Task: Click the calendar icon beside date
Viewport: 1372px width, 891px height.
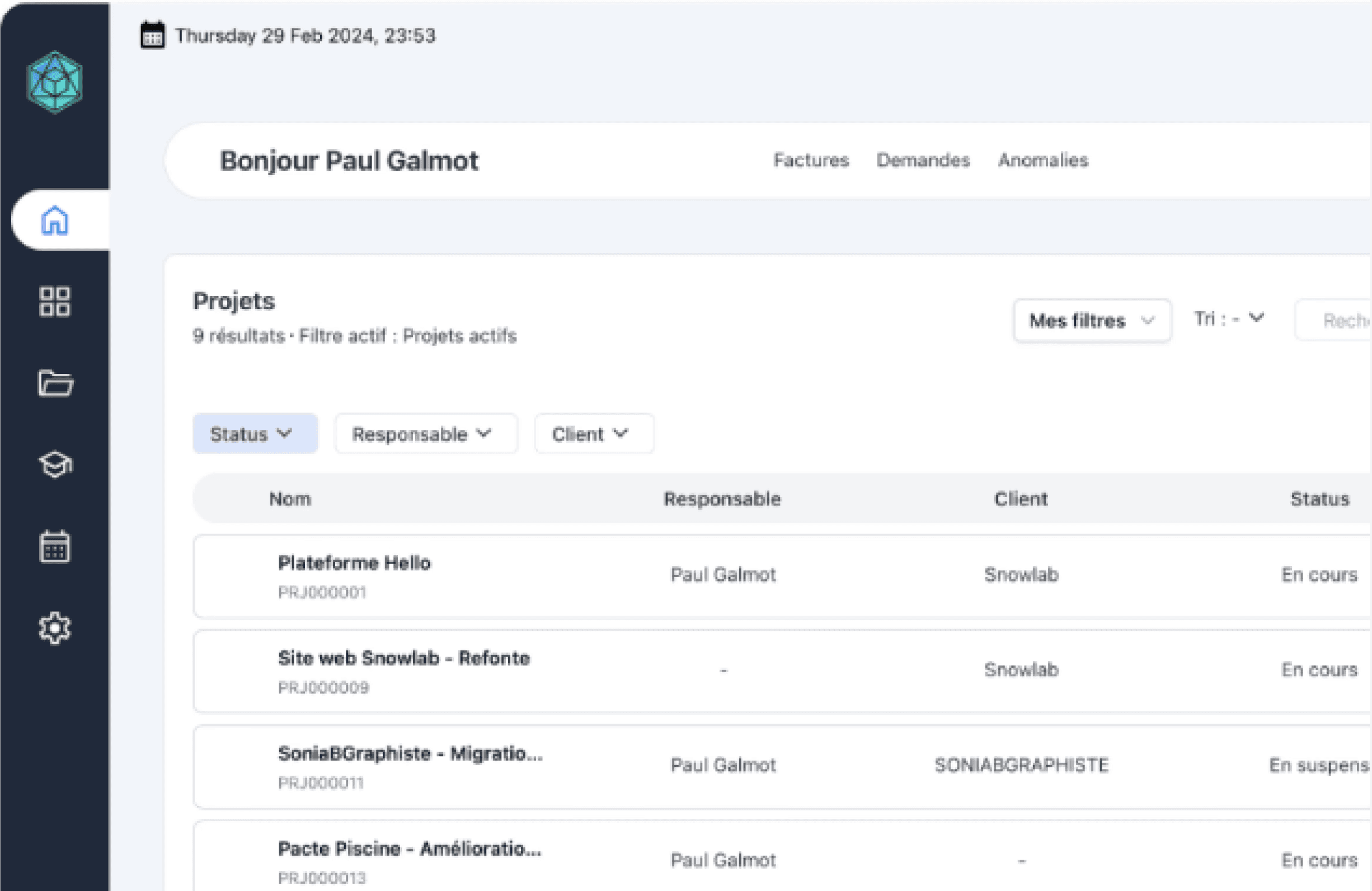Action: click(153, 36)
